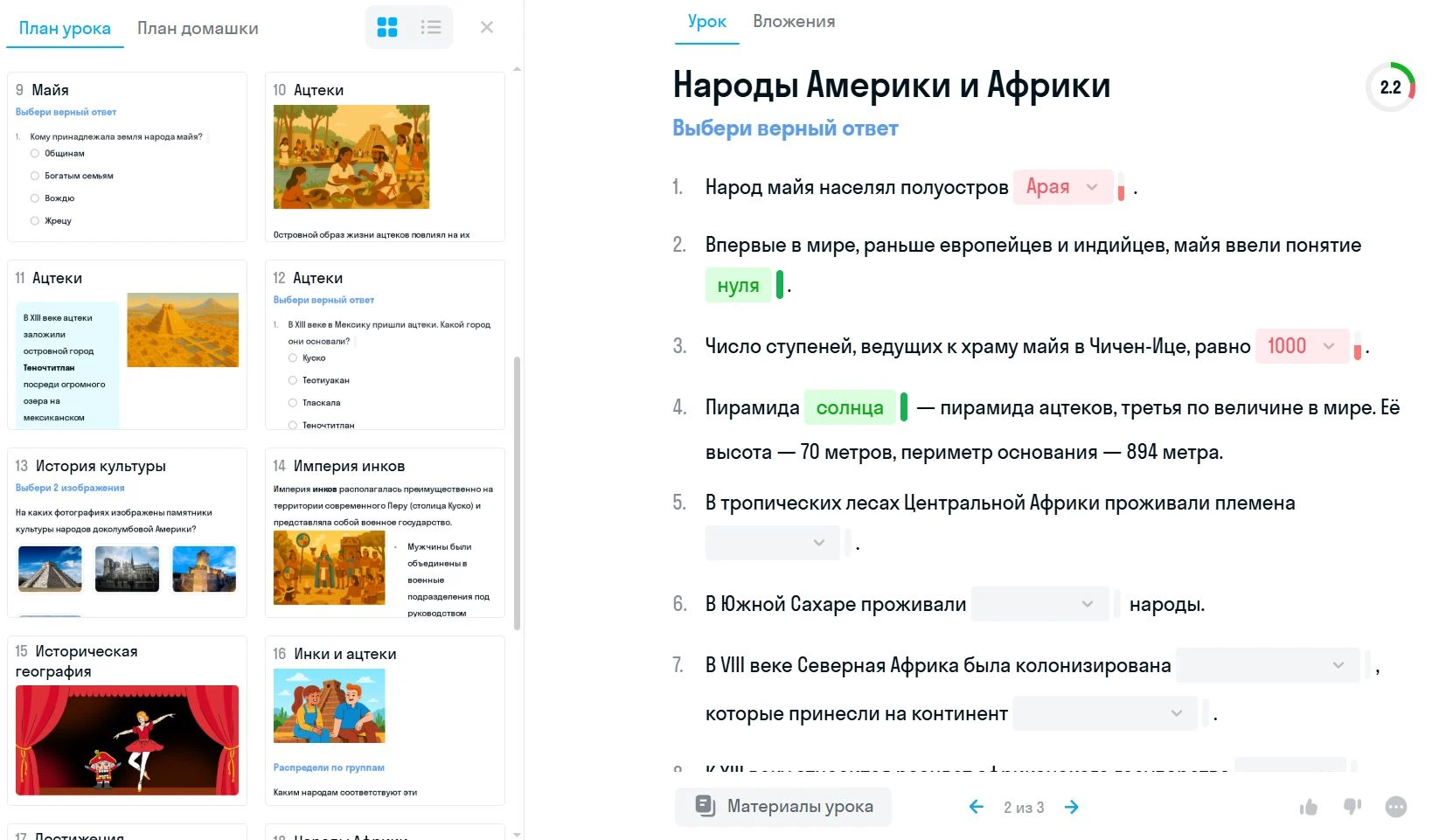Click the 2.2 score progress circle
The image size is (1446, 840).
click(x=1390, y=87)
